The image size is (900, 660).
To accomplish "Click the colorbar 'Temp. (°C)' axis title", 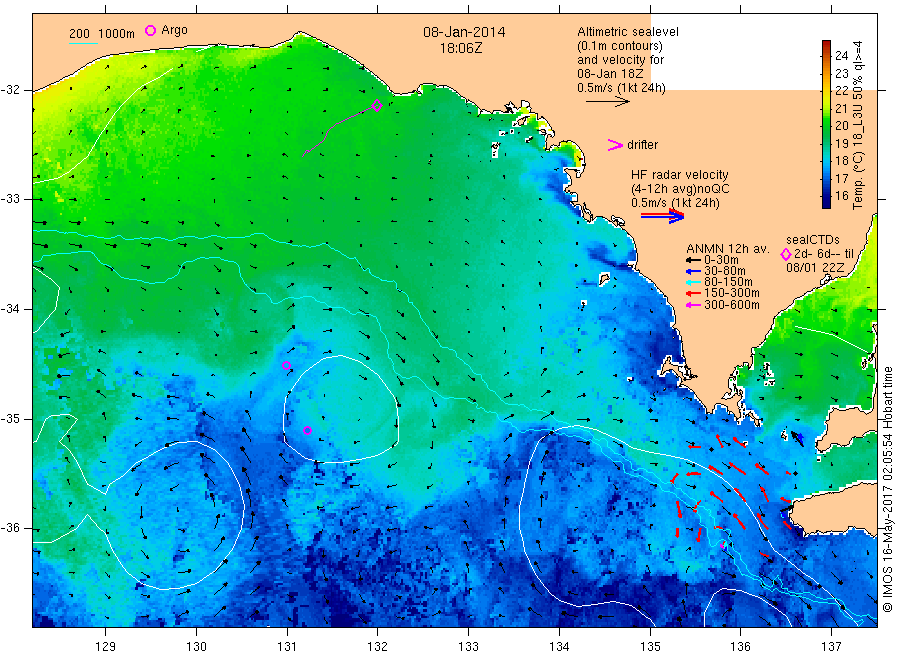I will [x=858, y=185].
